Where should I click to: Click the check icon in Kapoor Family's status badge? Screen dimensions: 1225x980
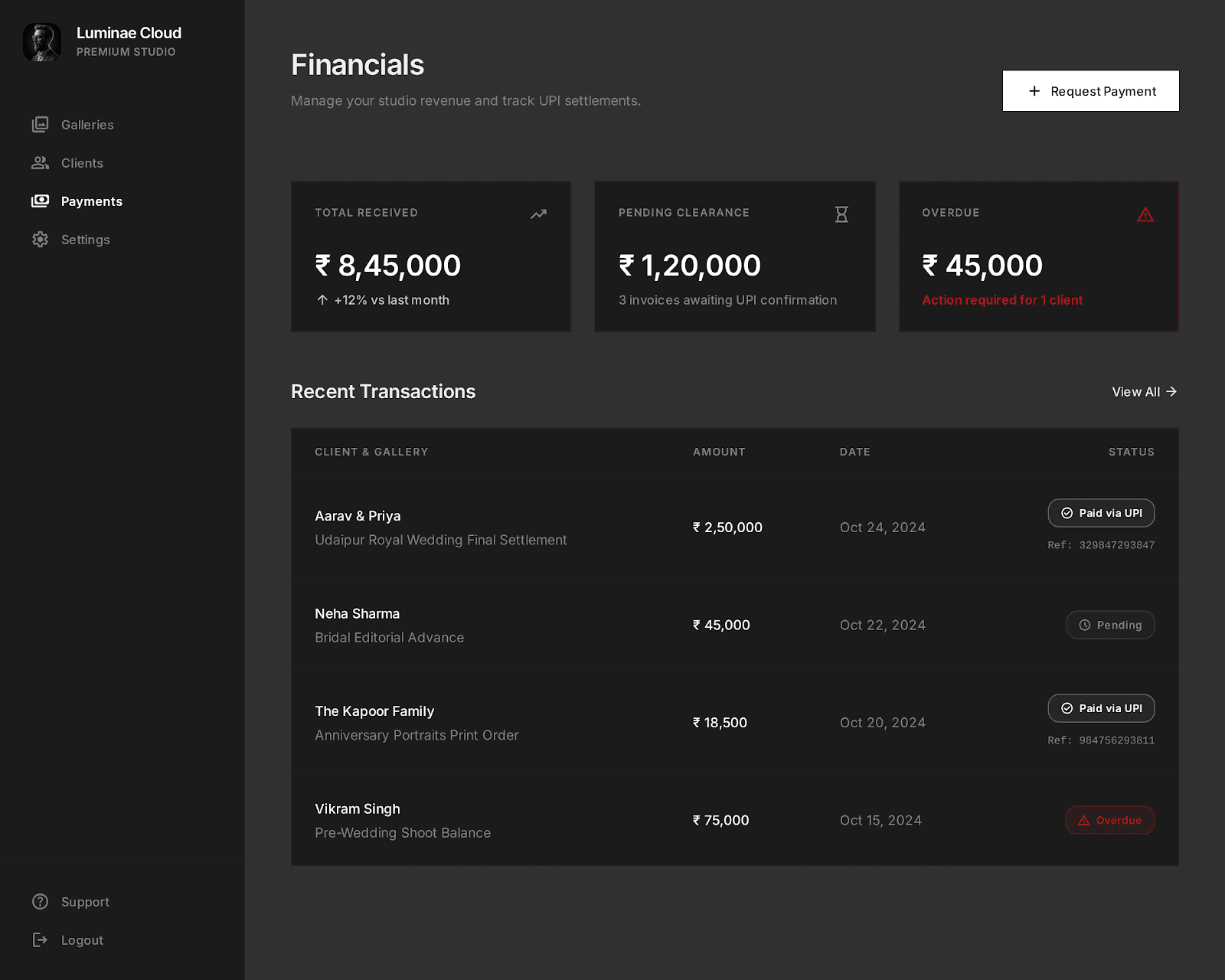pyautogui.click(x=1067, y=708)
